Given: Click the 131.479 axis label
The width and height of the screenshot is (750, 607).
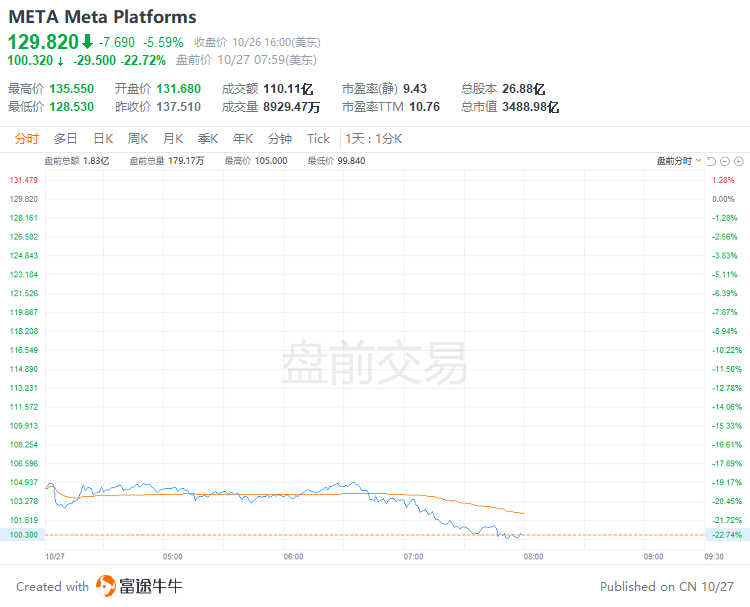Looking at the screenshot, I should 23,180.
